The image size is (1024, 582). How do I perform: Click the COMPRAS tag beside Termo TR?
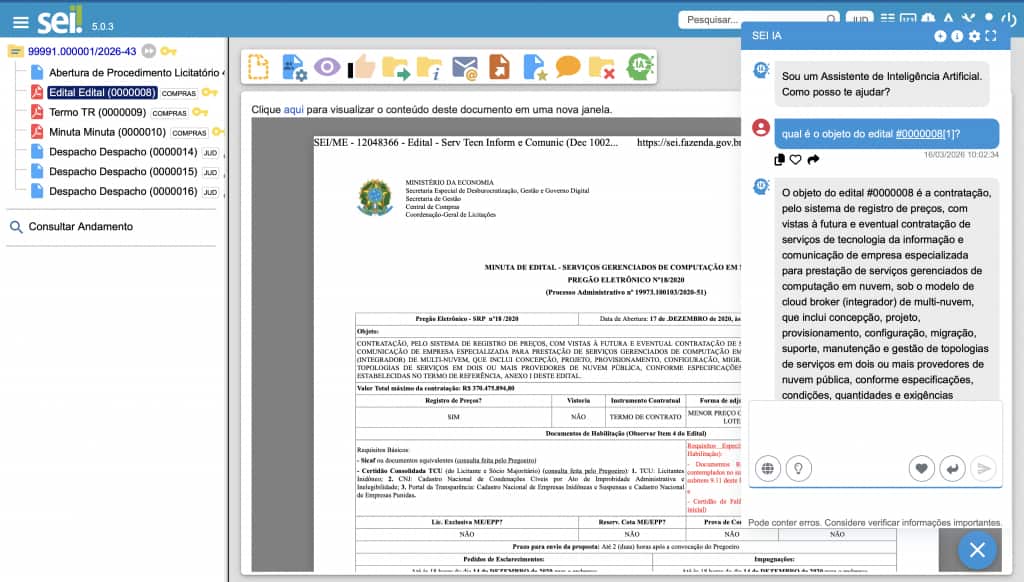click(x=169, y=113)
